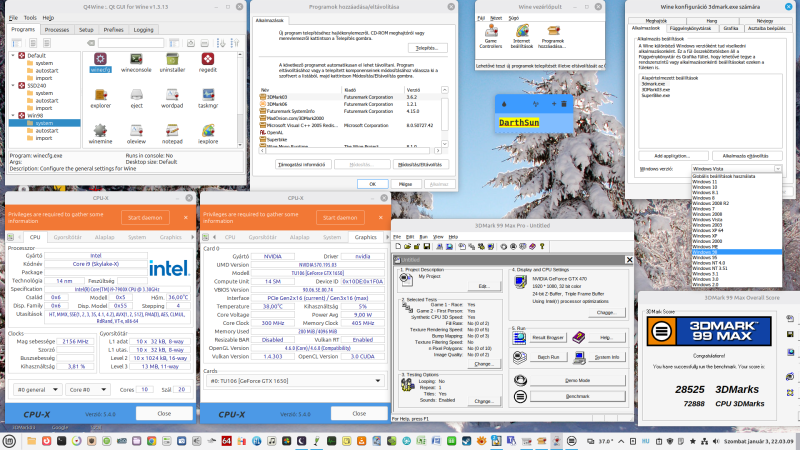
Task: Open the Cards '#0: TU106' combo box
Action: pyautogui.click(x=294, y=381)
